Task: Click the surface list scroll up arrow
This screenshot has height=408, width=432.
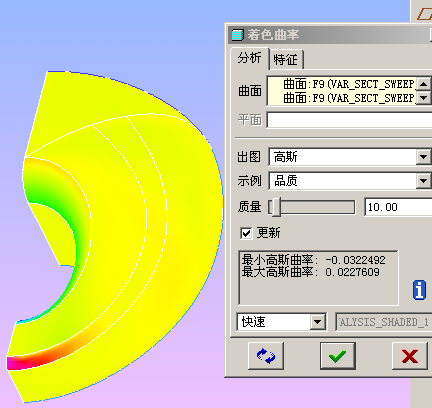Action: coord(423,84)
